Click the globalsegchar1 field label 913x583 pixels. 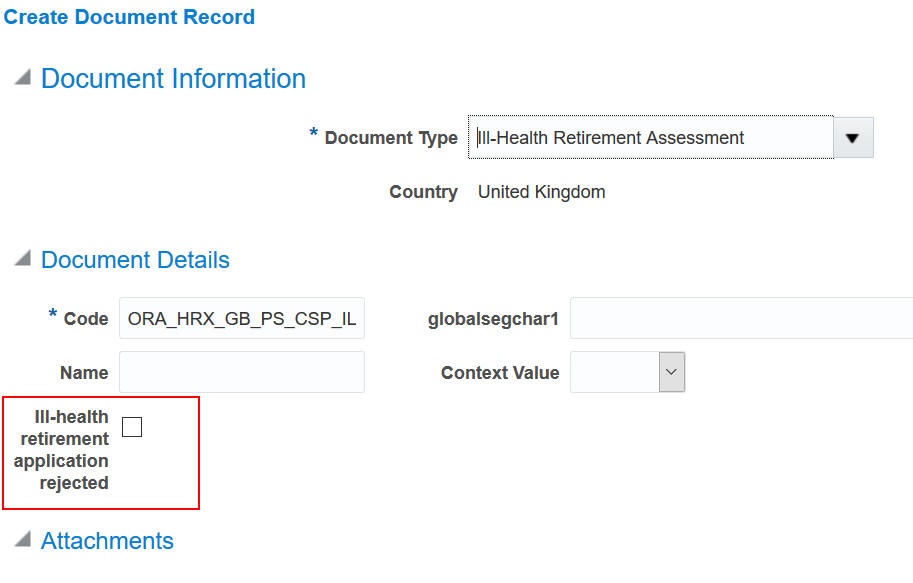coord(493,319)
